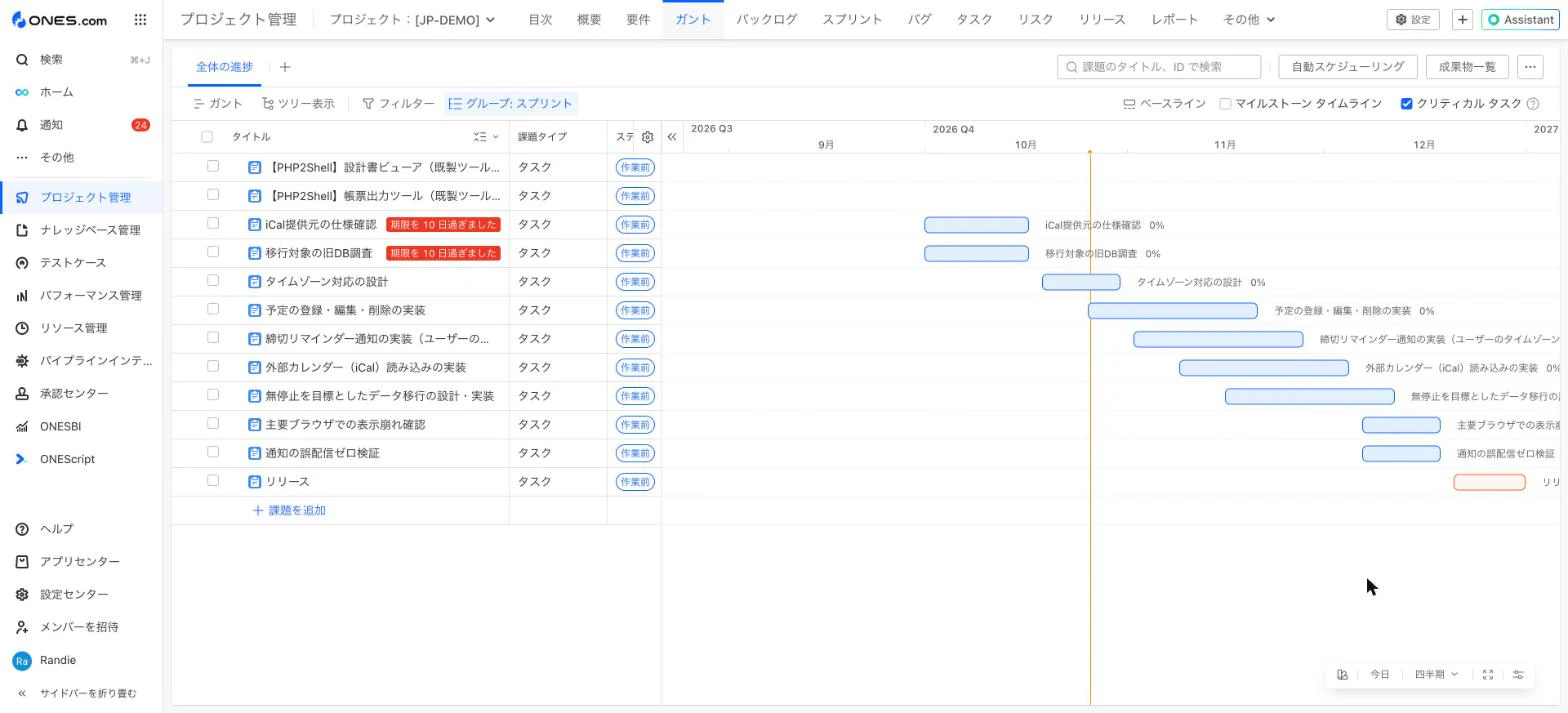The height and width of the screenshot is (713, 1568).
Task: Open パフォーマンス管理 sidebar icon
Action: click(x=22, y=296)
